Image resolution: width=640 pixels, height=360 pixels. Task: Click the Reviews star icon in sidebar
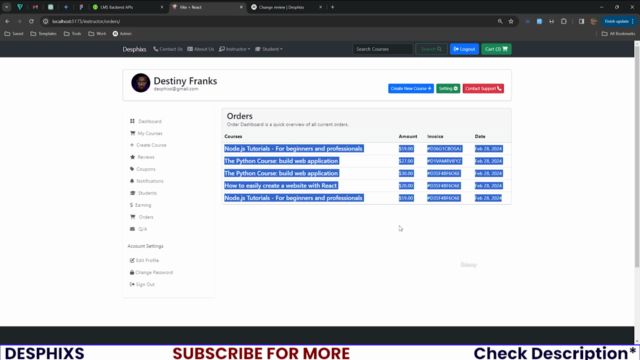pyautogui.click(x=132, y=157)
